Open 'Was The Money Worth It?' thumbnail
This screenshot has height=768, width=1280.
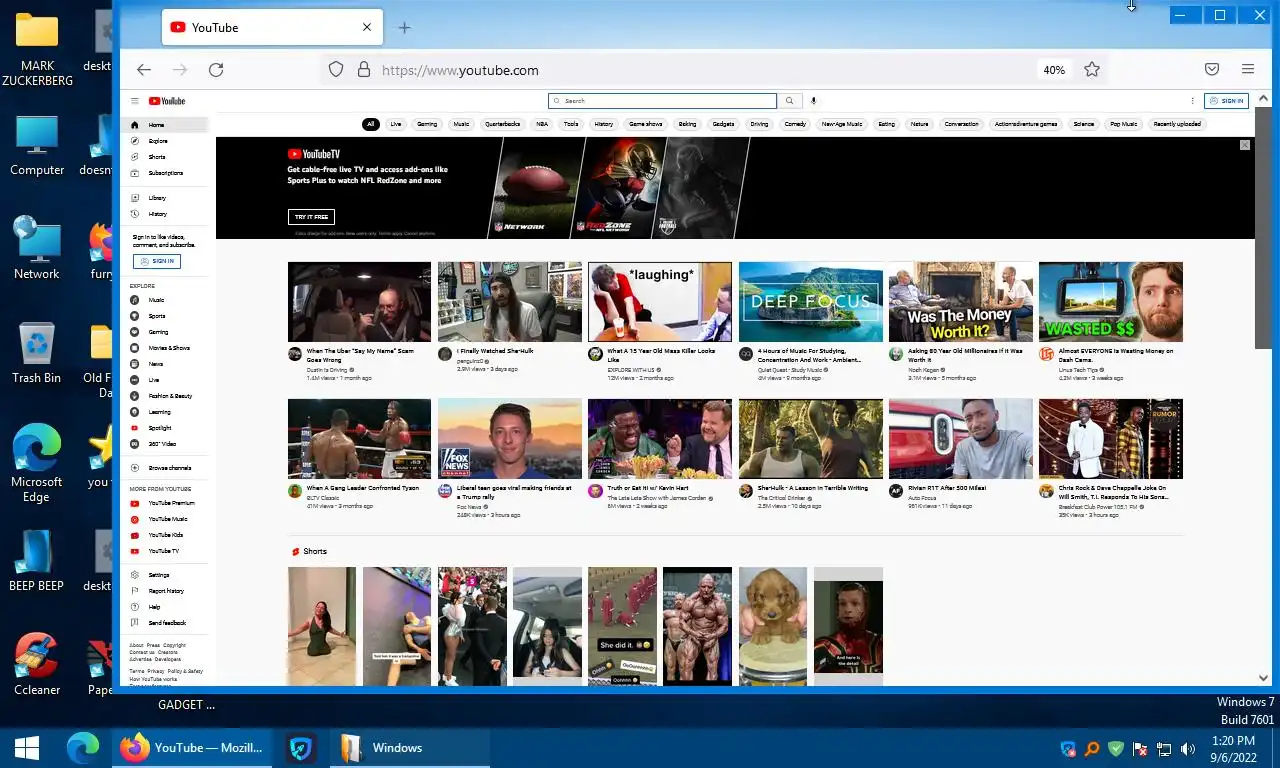click(x=961, y=302)
